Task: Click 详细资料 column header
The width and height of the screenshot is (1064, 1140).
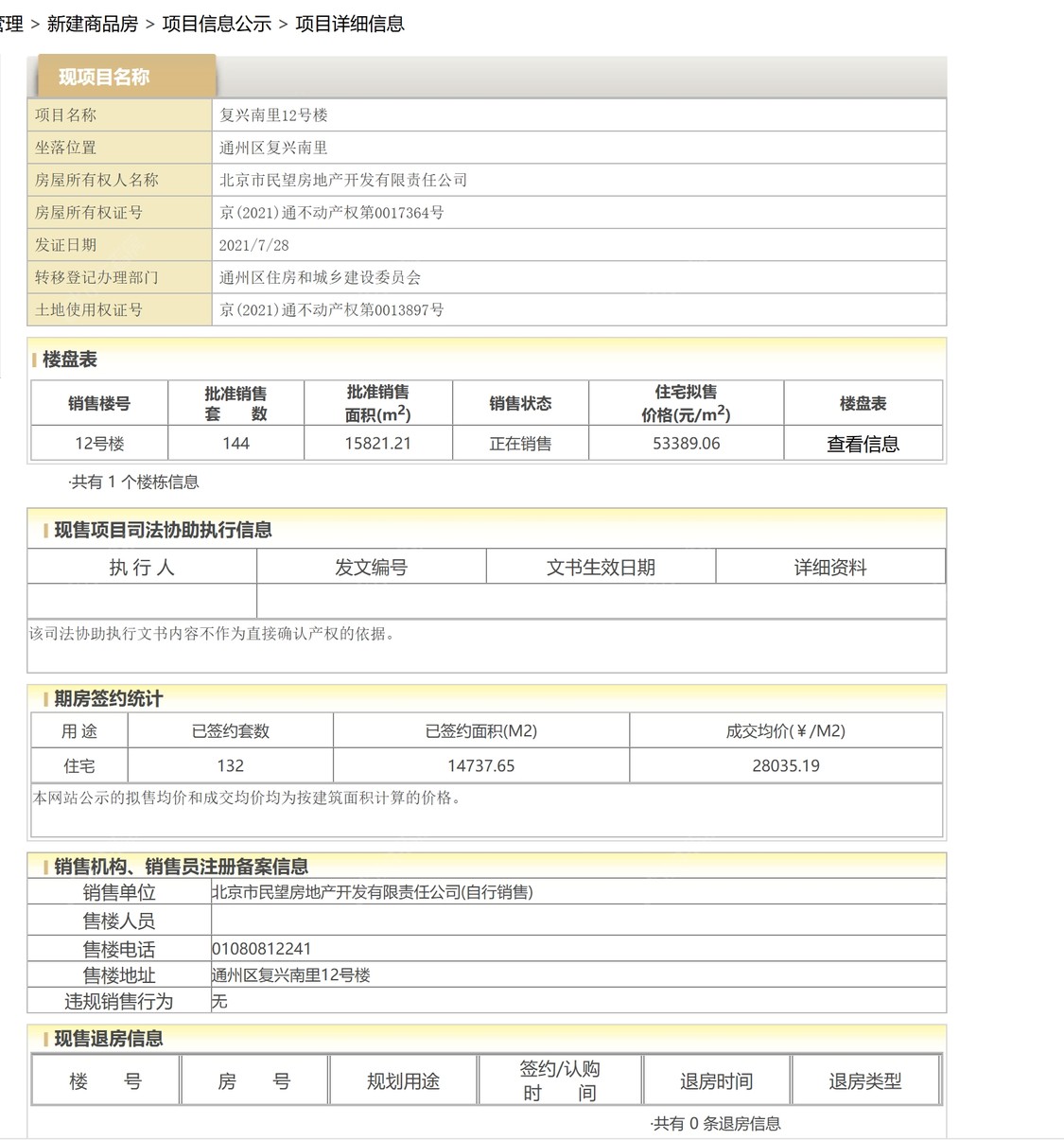Action: 830,567
